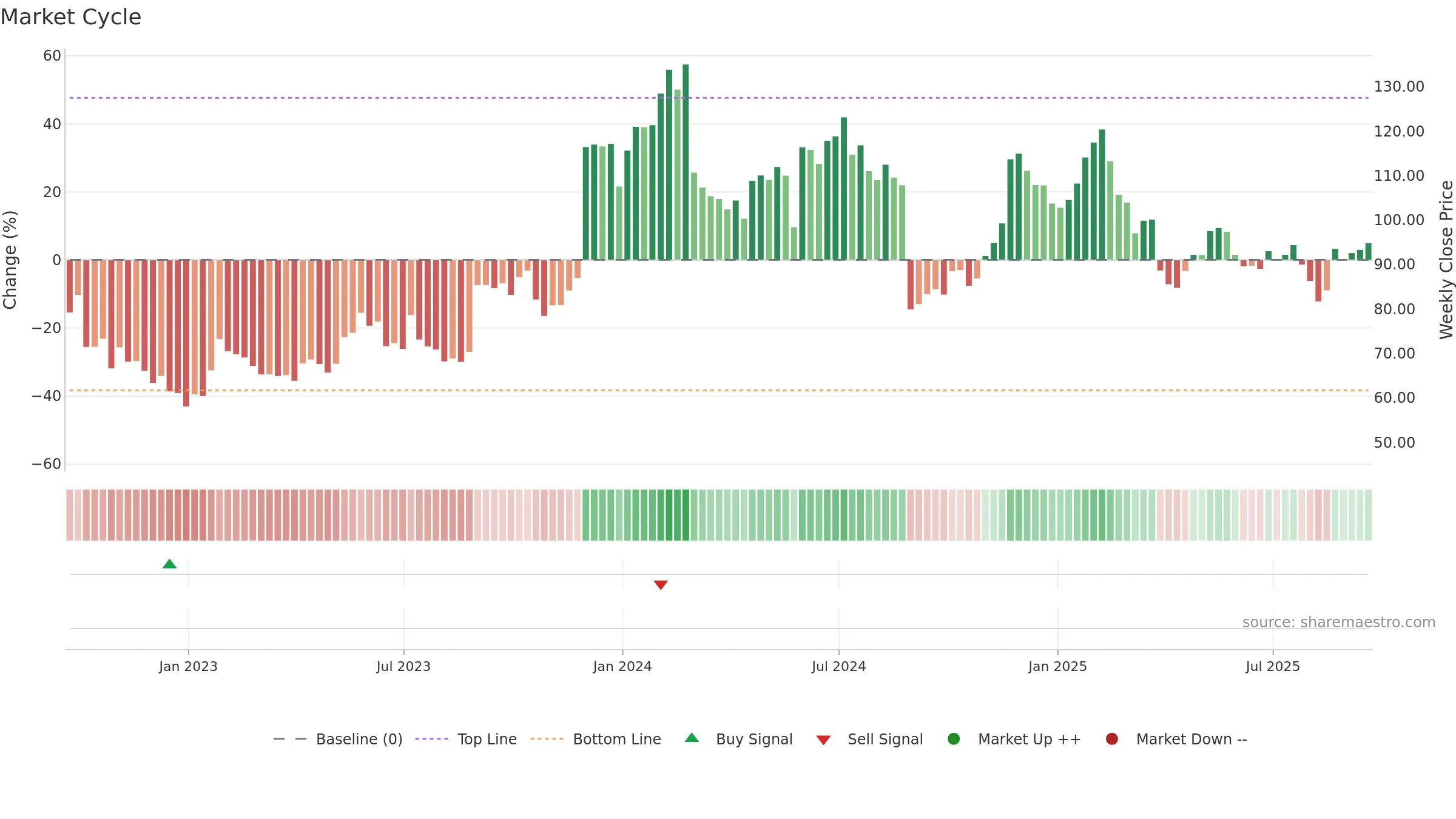Click the 90.00 price axis label
This screenshot has width=1456, height=819.
pyautogui.click(x=1394, y=265)
